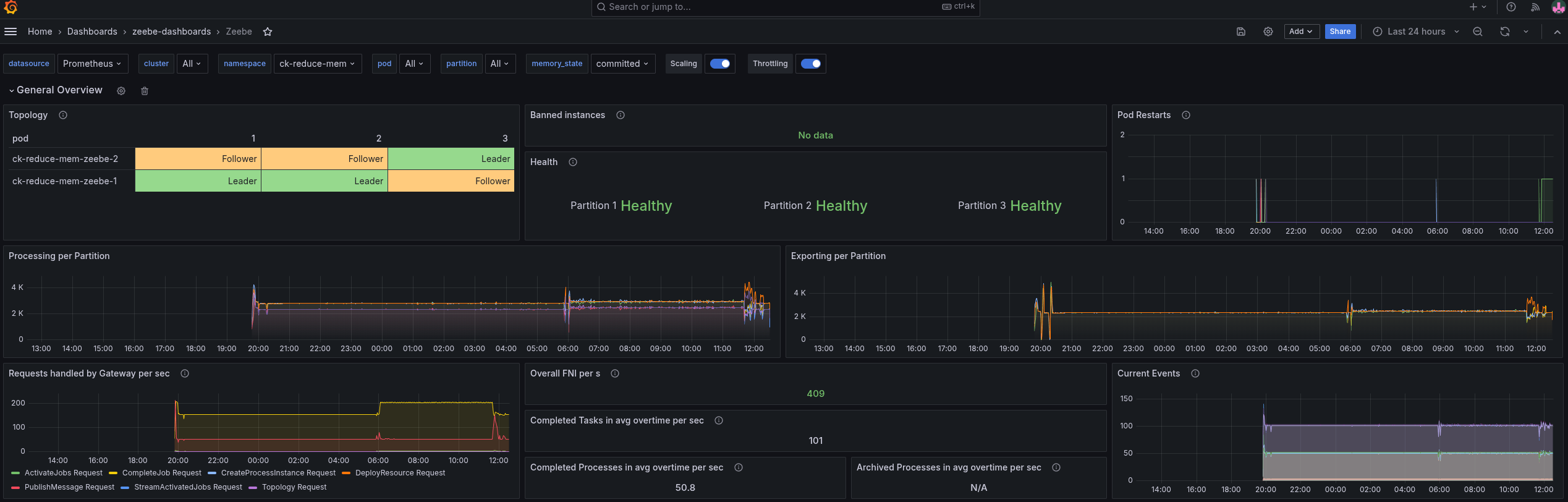Viewport: 1568px width, 502px height.
Task: Open Health panel title
Action: (x=544, y=162)
